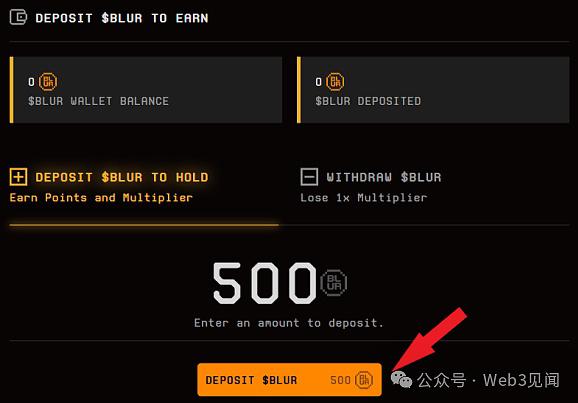Click the WeChat logo in the watermark
Viewport: 578px width, 403px height.
tap(401, 379)
